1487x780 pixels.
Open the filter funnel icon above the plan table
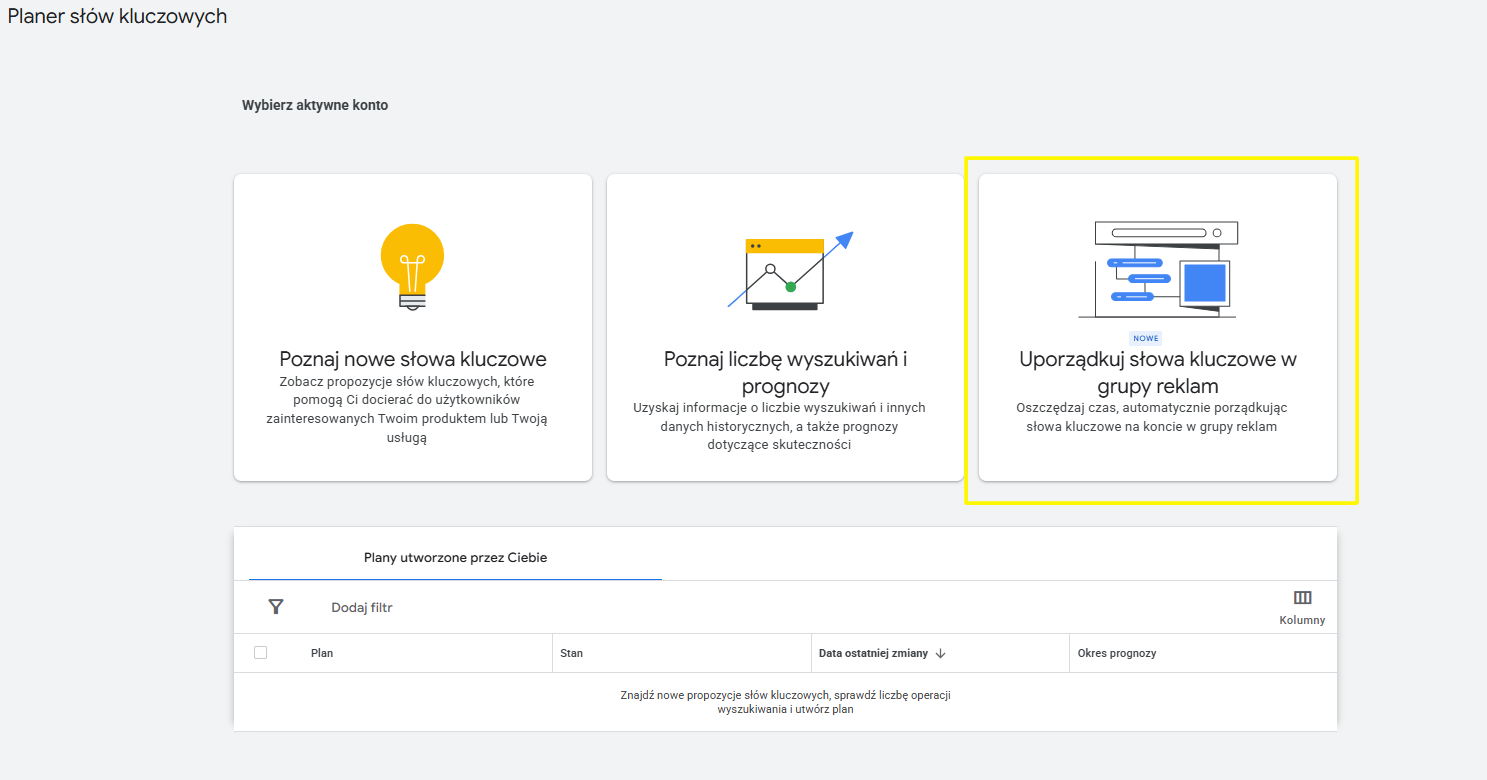pos(276,606)
